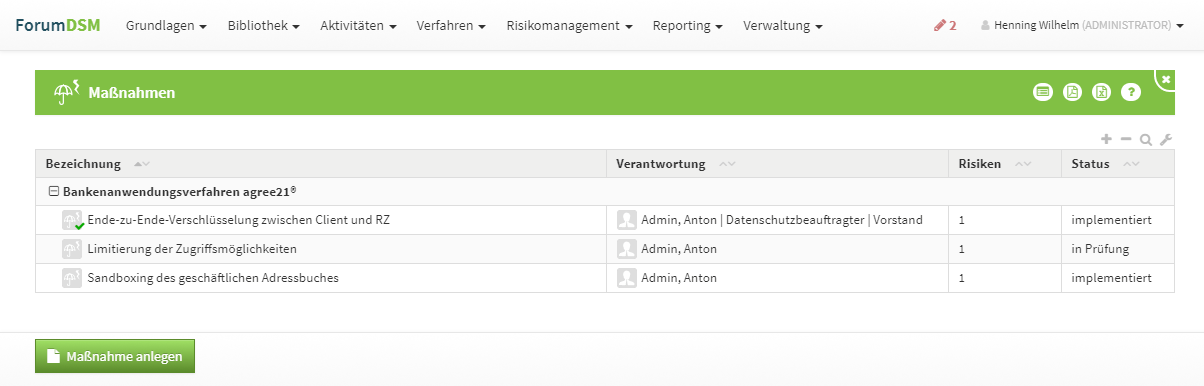Image resolution: width=1204 pixels, height=386 pixels.
Task: Open the Risikomanagement dropdown menu
Action: click(569, 25)
